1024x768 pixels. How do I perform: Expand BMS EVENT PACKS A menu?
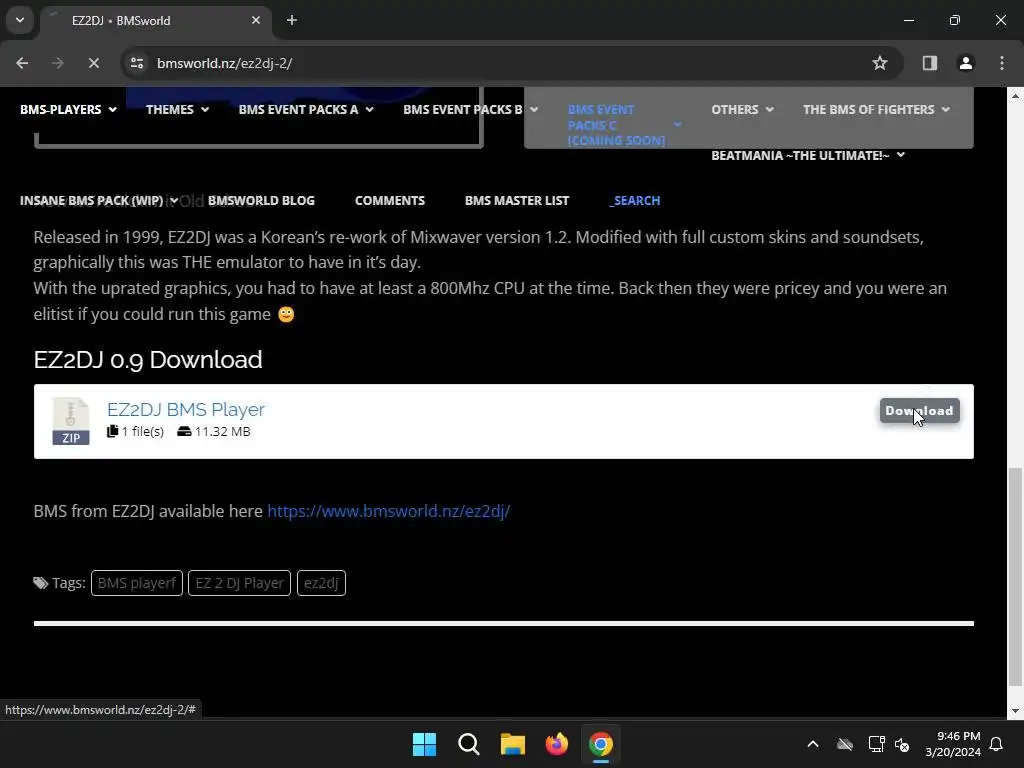[x=306, y=110]
